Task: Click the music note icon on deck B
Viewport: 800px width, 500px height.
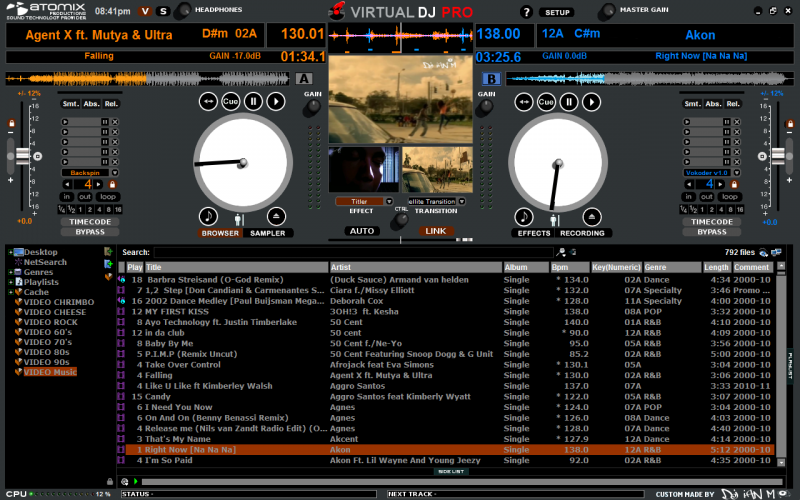Action: click(524, 217)
